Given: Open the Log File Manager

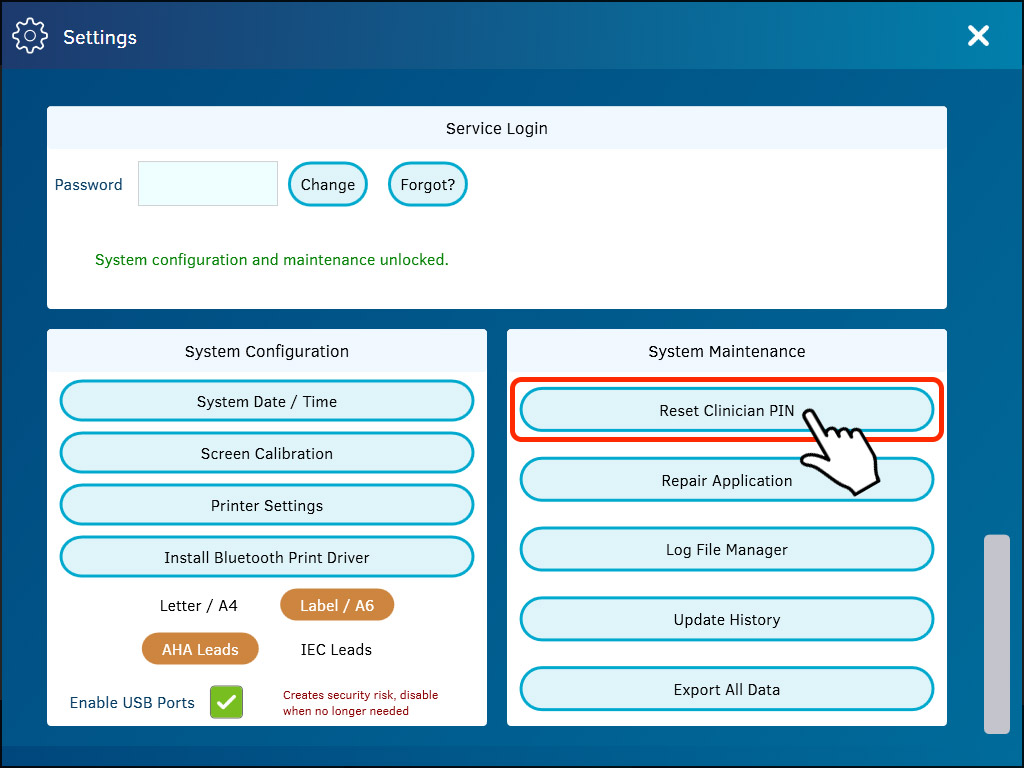Looking at the screenshot, I should (726, 549).
